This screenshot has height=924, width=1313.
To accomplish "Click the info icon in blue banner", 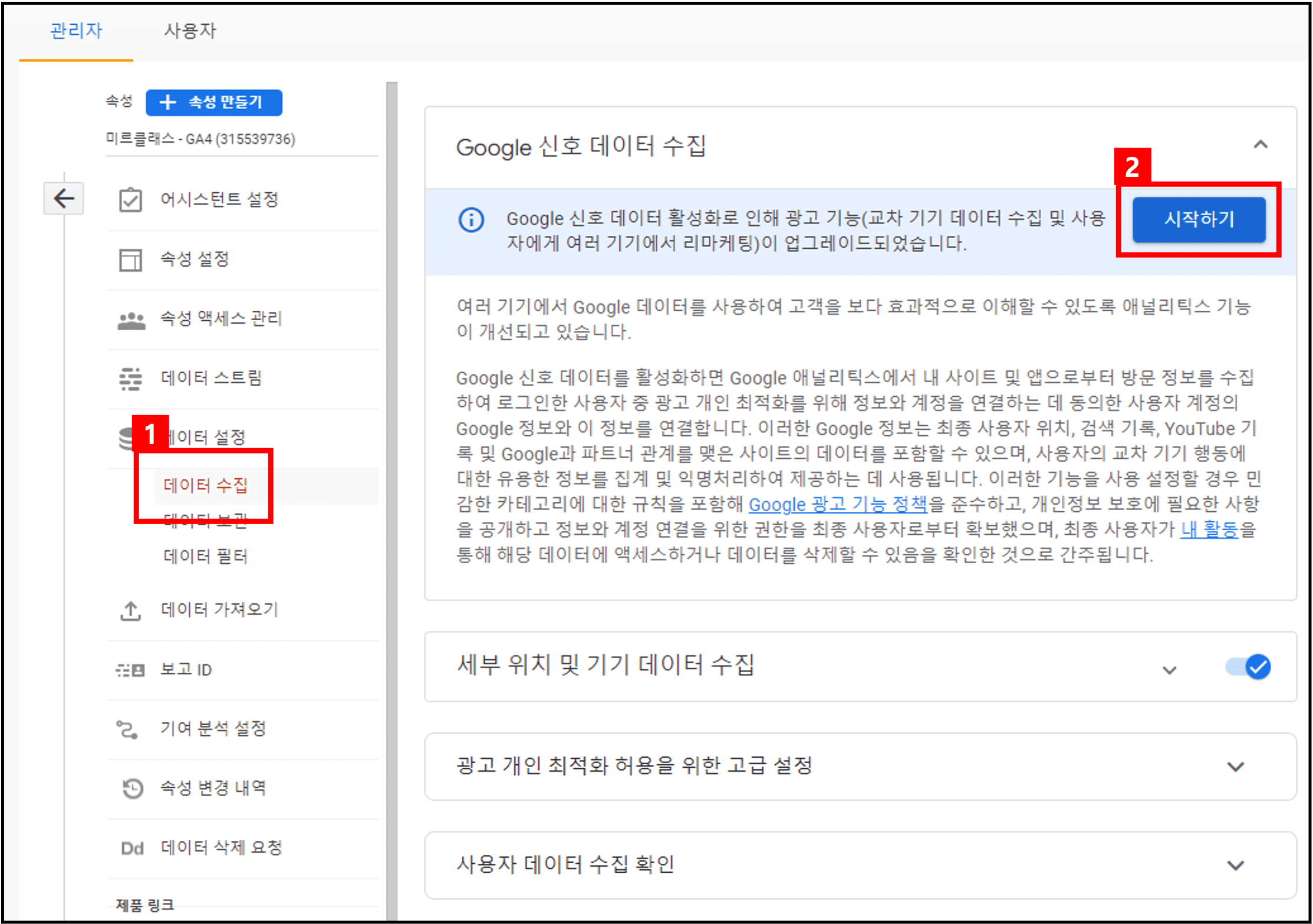I will point(471,221).
